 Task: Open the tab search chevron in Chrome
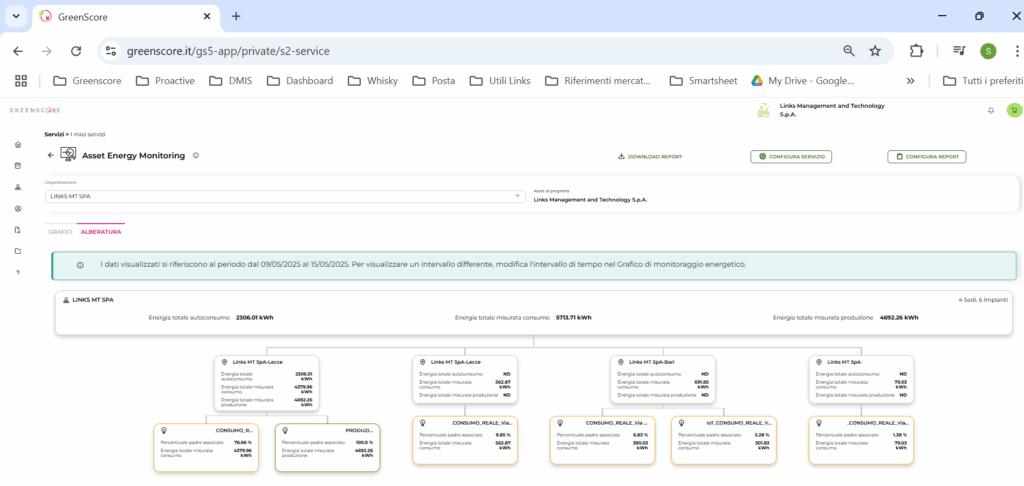click(16, 16)
